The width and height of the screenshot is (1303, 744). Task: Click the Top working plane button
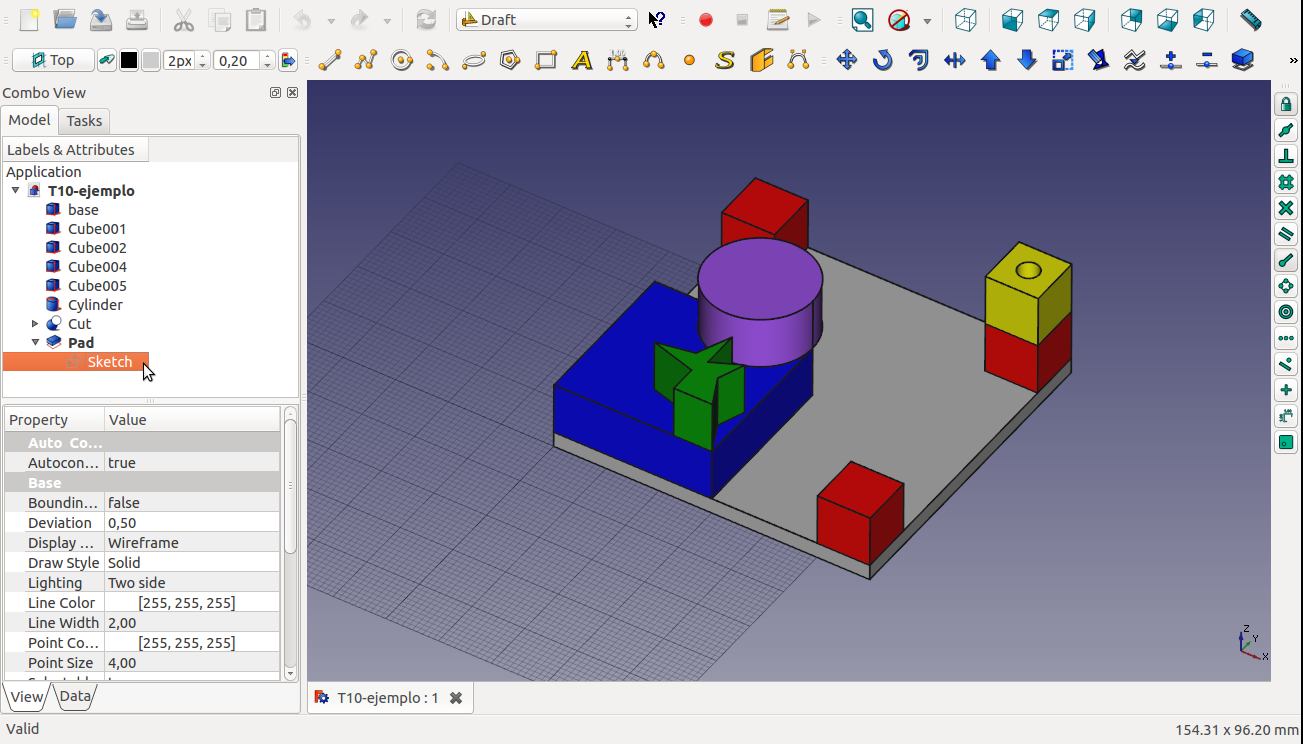tap(53, 61)
